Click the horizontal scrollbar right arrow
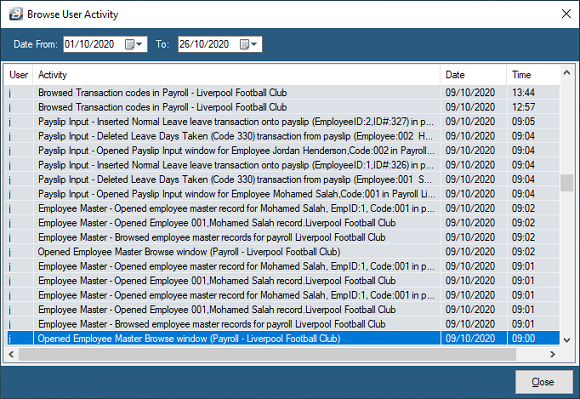580x399 pixels. click(553, 354)
